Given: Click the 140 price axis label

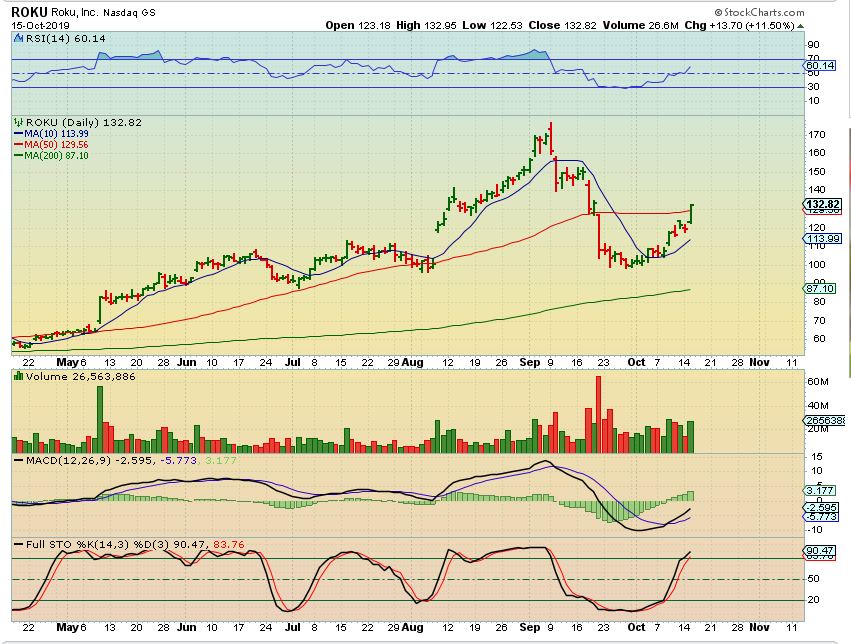Looking at the screenshot, I should click(x=816, y=190).
